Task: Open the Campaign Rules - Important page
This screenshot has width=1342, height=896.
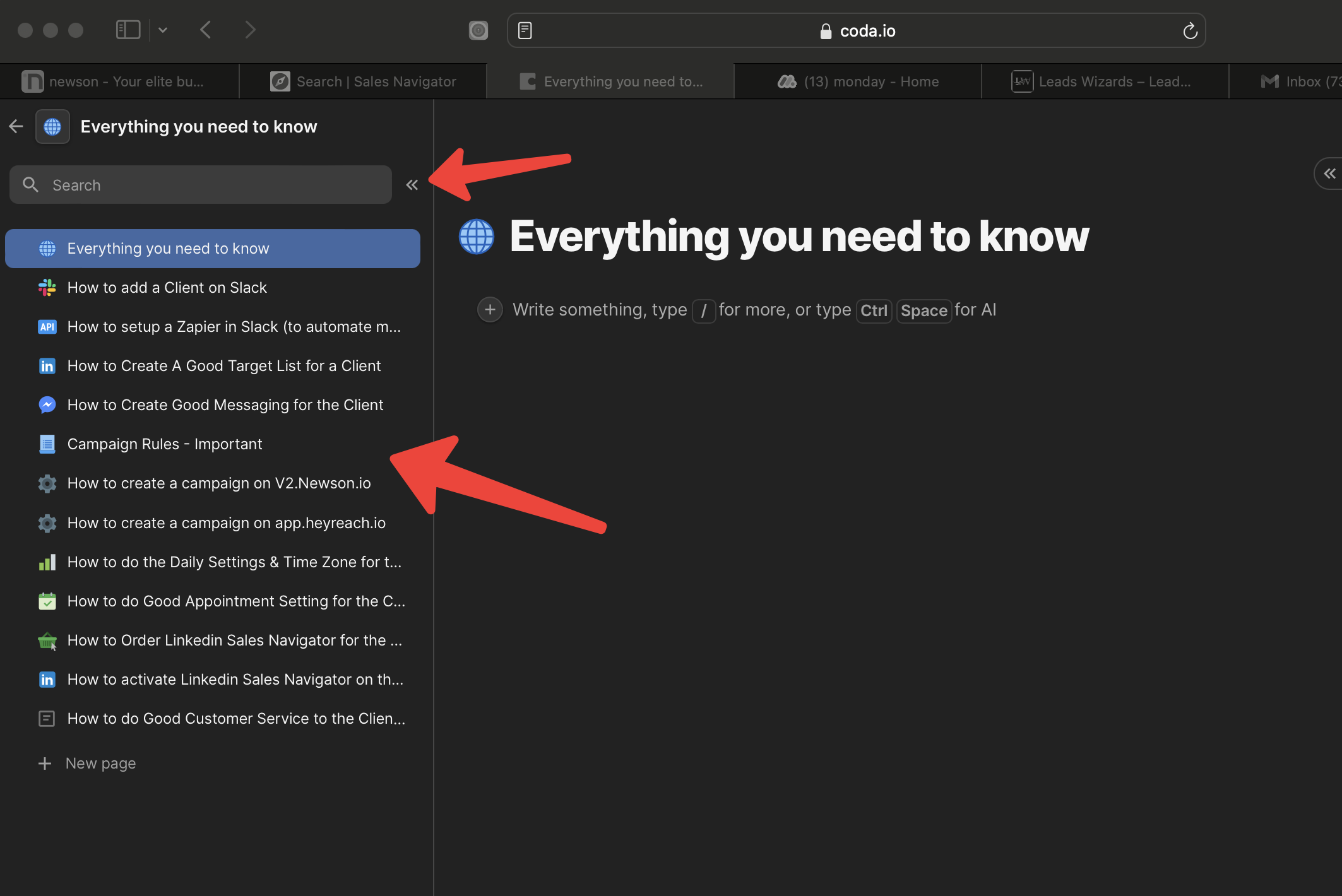Action: [x=165, y=444]
